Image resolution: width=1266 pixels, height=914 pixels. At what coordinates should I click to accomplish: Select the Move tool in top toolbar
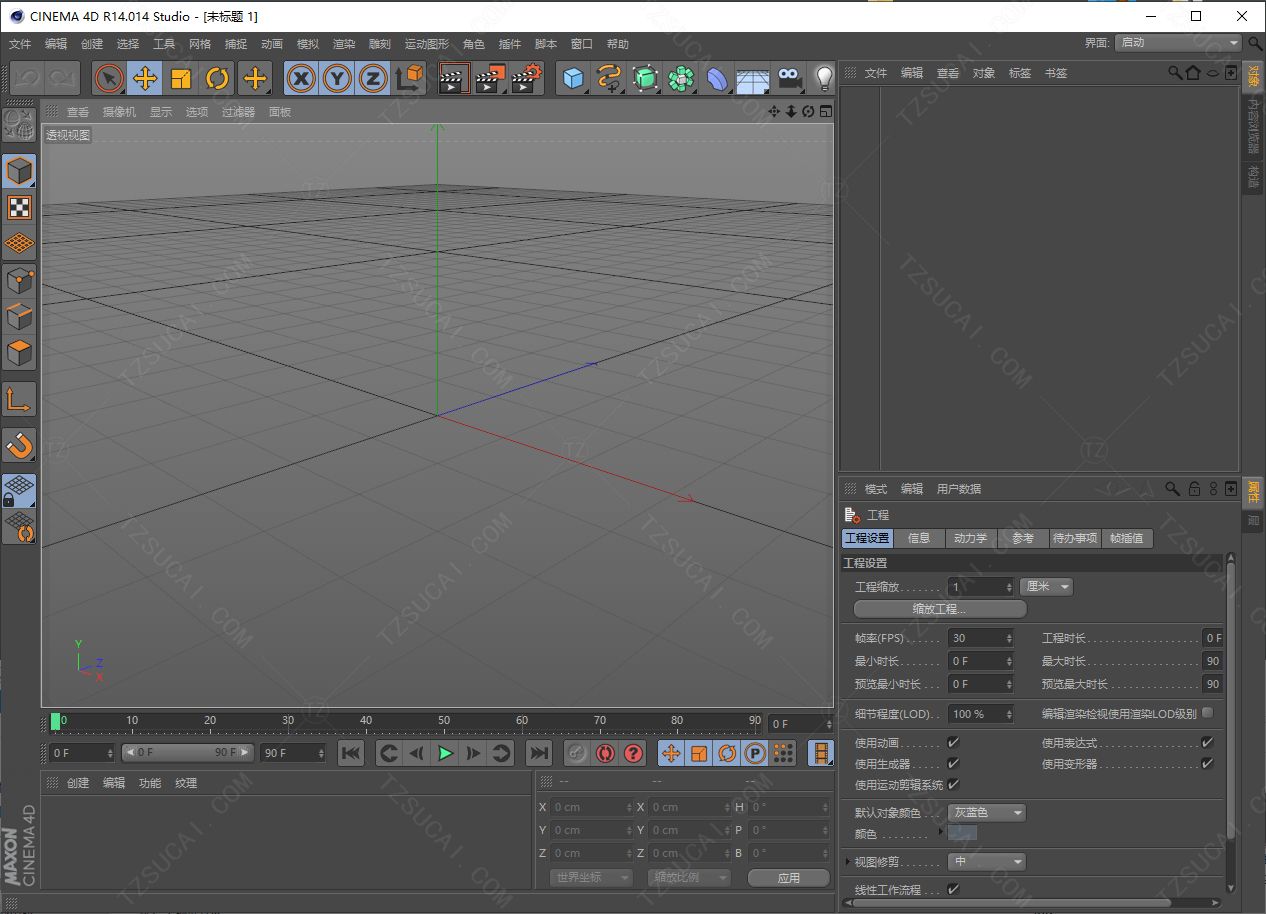145,78
